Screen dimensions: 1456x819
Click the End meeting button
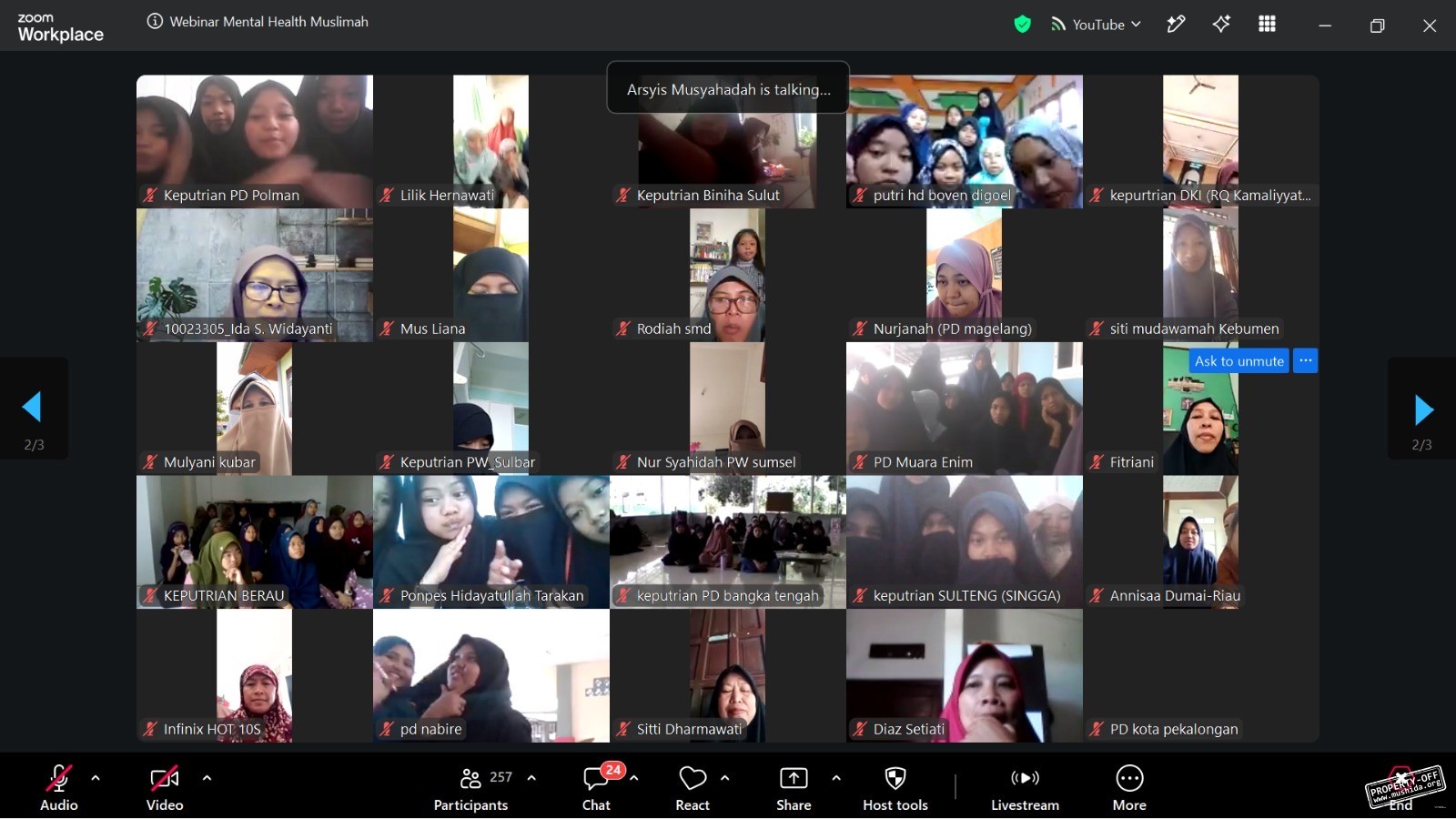[x=1401, y=788]
